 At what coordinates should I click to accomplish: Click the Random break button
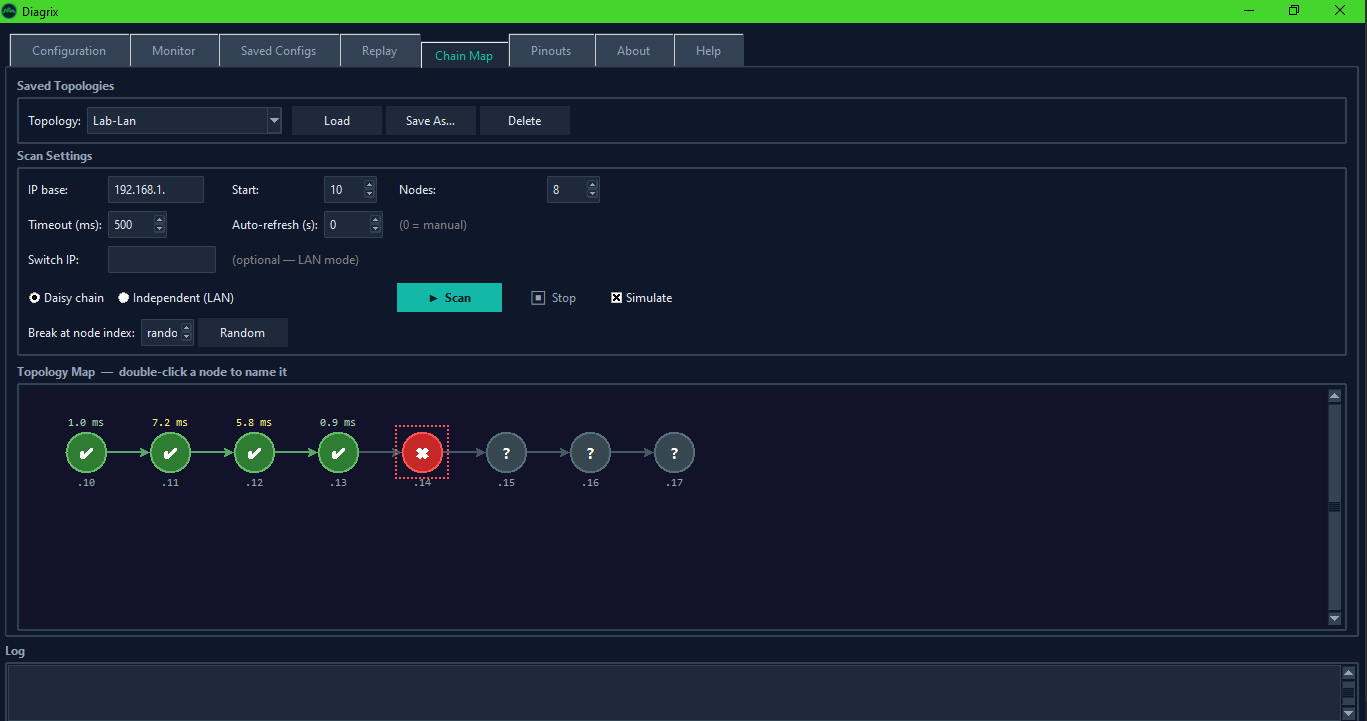tap(243, 333)
